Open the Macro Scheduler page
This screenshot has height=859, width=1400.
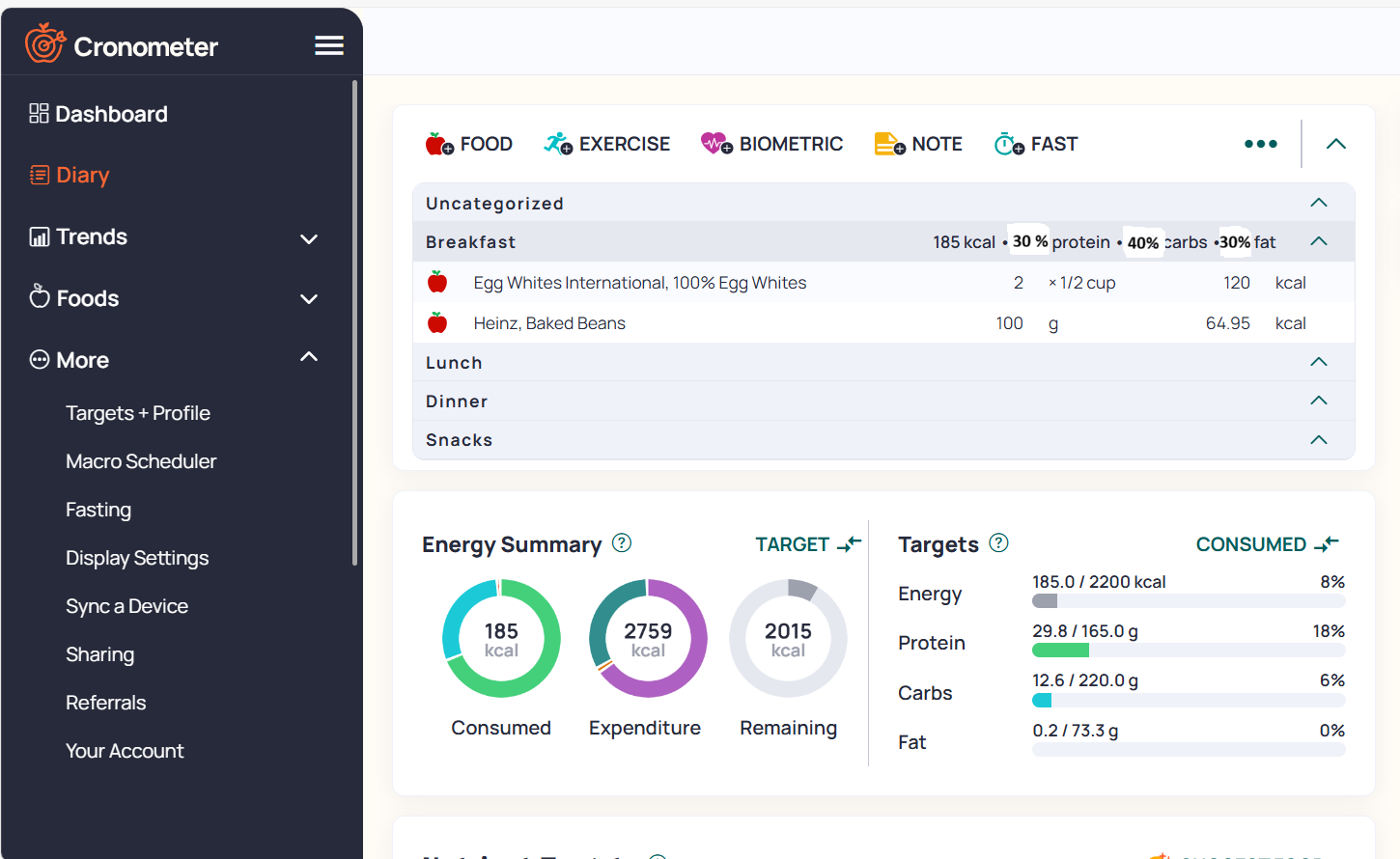pos(141,461)
